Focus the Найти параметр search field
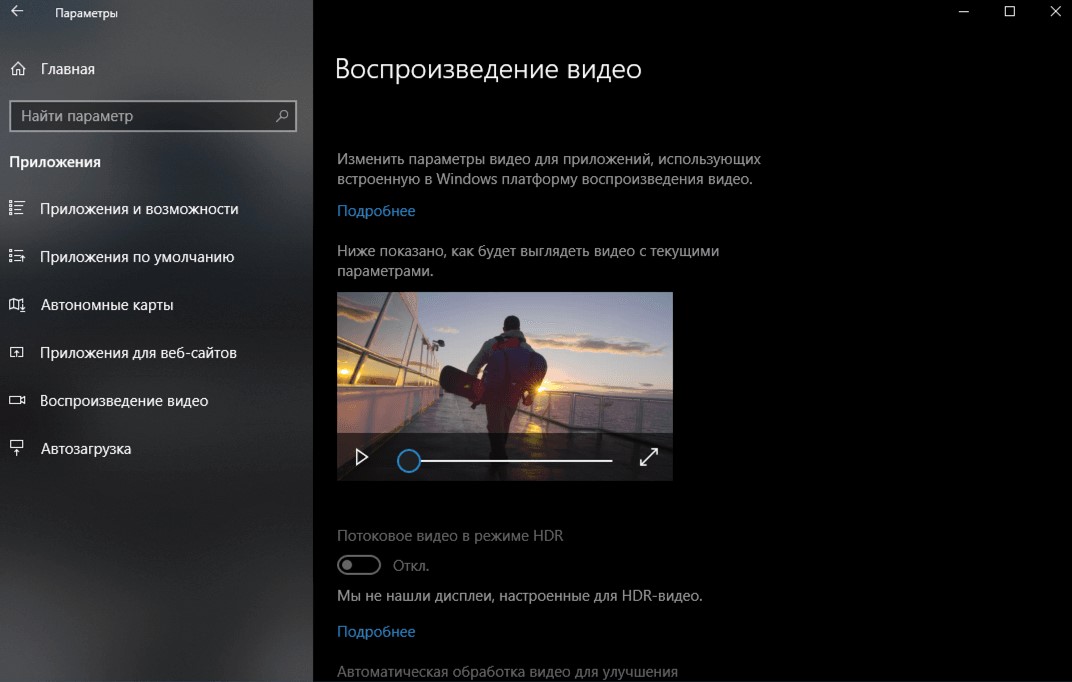This screenshot has width=1072, height=682. pyautogui.click(x=153, y=115)
